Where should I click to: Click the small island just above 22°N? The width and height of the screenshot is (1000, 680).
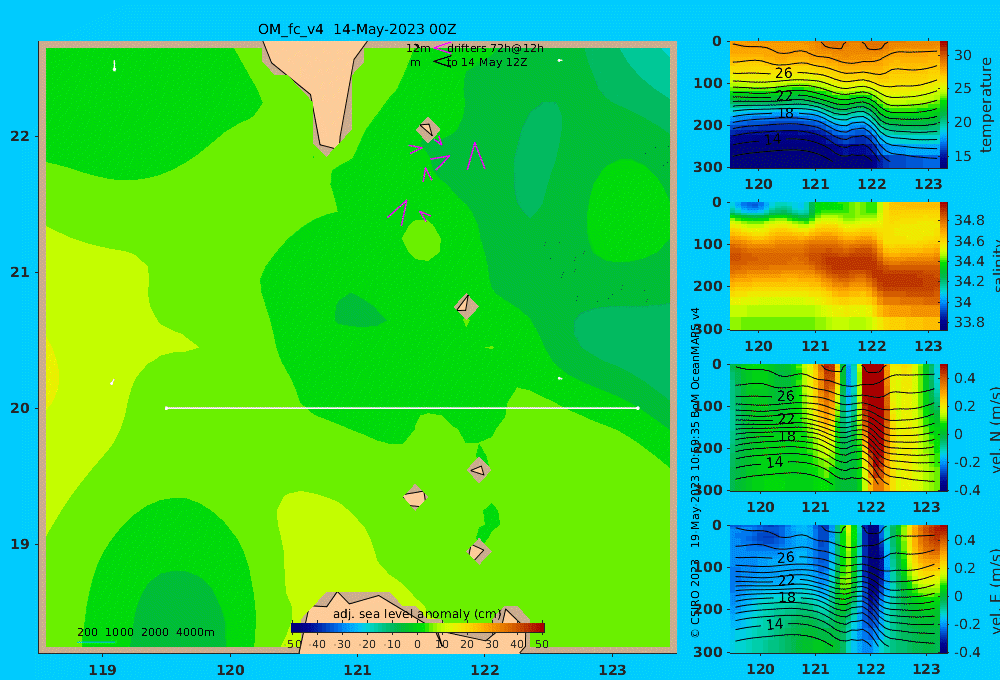coord(428,129)
